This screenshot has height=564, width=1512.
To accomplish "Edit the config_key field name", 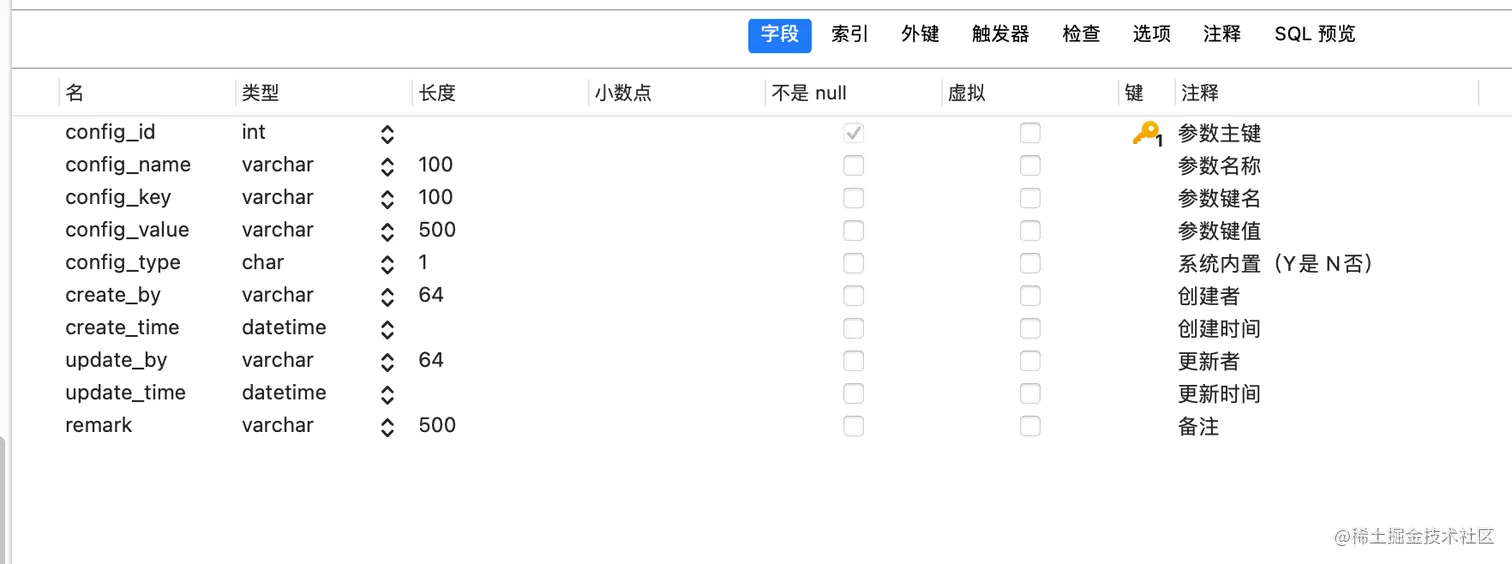I will click(118, 197).
